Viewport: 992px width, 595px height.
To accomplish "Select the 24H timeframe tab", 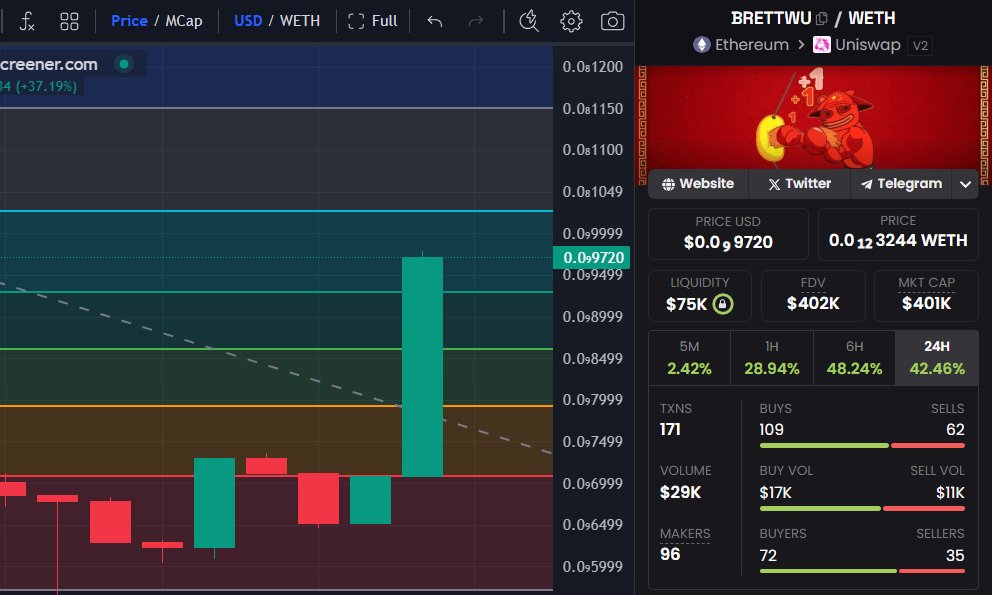I will [937, 358].
